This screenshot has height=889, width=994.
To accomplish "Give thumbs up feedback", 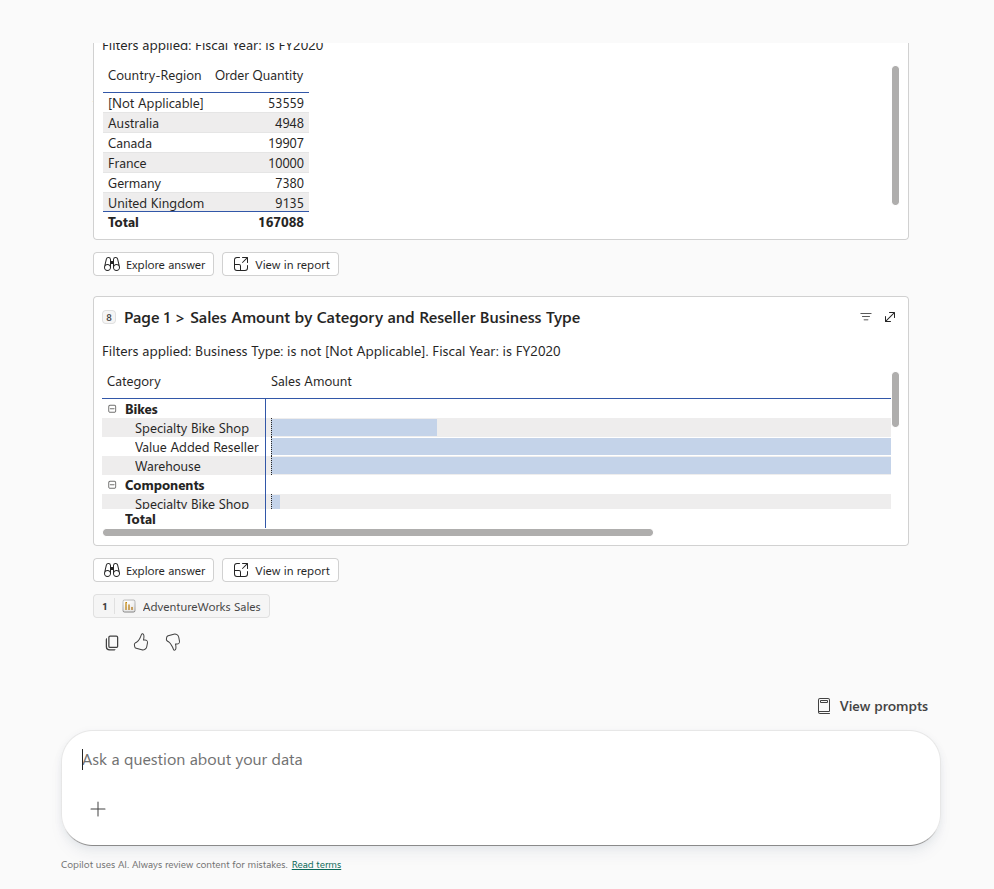I will click(141, 642).
